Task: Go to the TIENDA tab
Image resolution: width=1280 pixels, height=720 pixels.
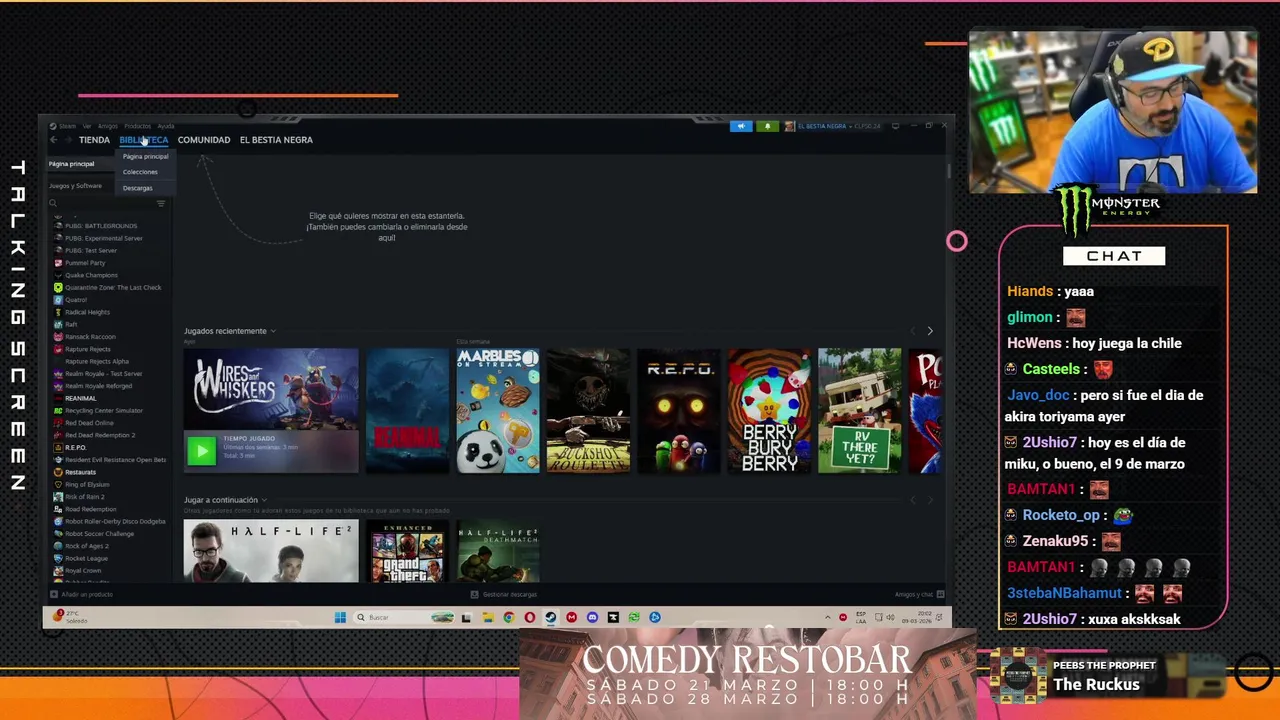Action: (94, 140)
